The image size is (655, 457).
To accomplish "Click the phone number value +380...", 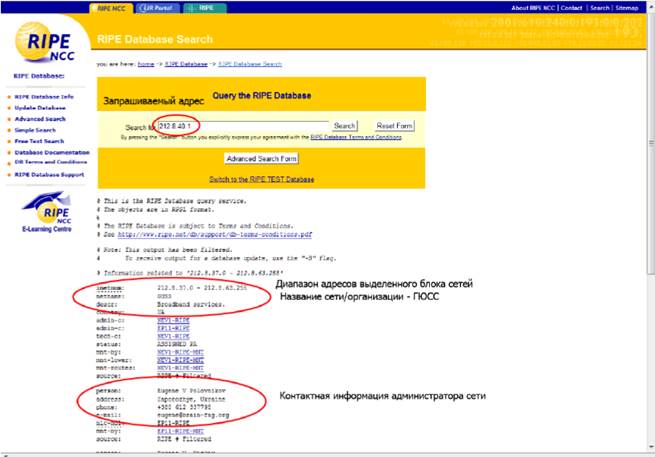I will [x=184, y=407].
